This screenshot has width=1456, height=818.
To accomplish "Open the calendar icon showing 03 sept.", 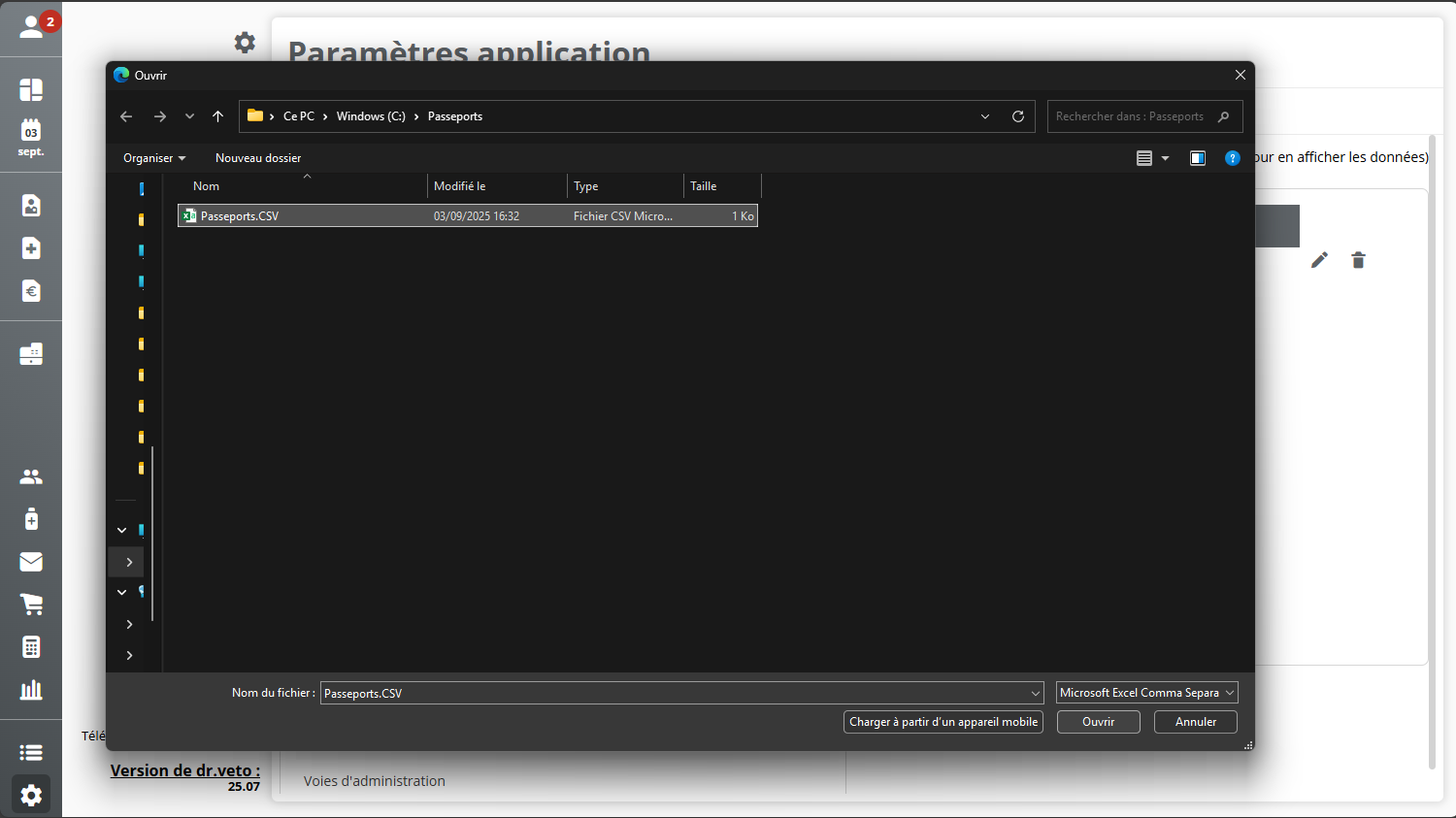I will pyautogui.click(x=31, y=137).
